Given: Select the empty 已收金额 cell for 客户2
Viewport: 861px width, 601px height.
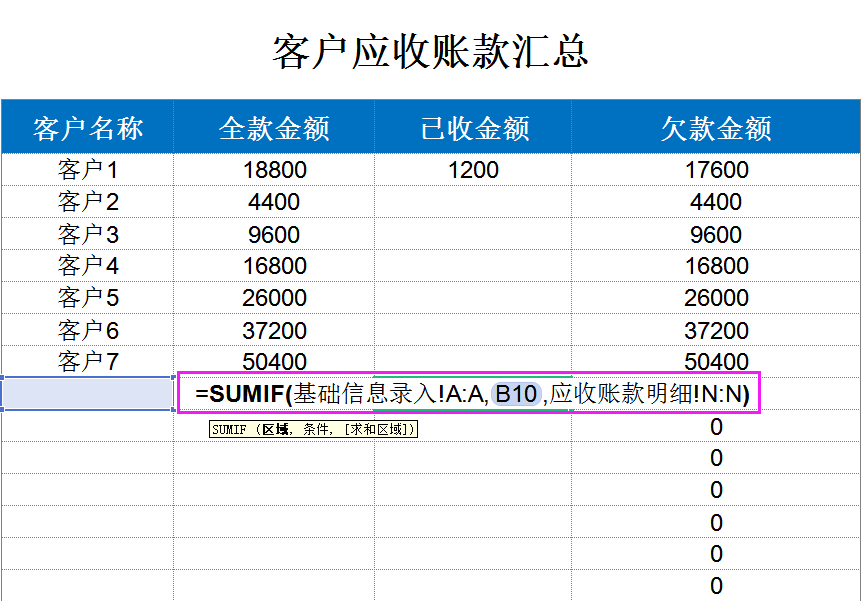Looking at the screenshot, I should tap(473, 202).
